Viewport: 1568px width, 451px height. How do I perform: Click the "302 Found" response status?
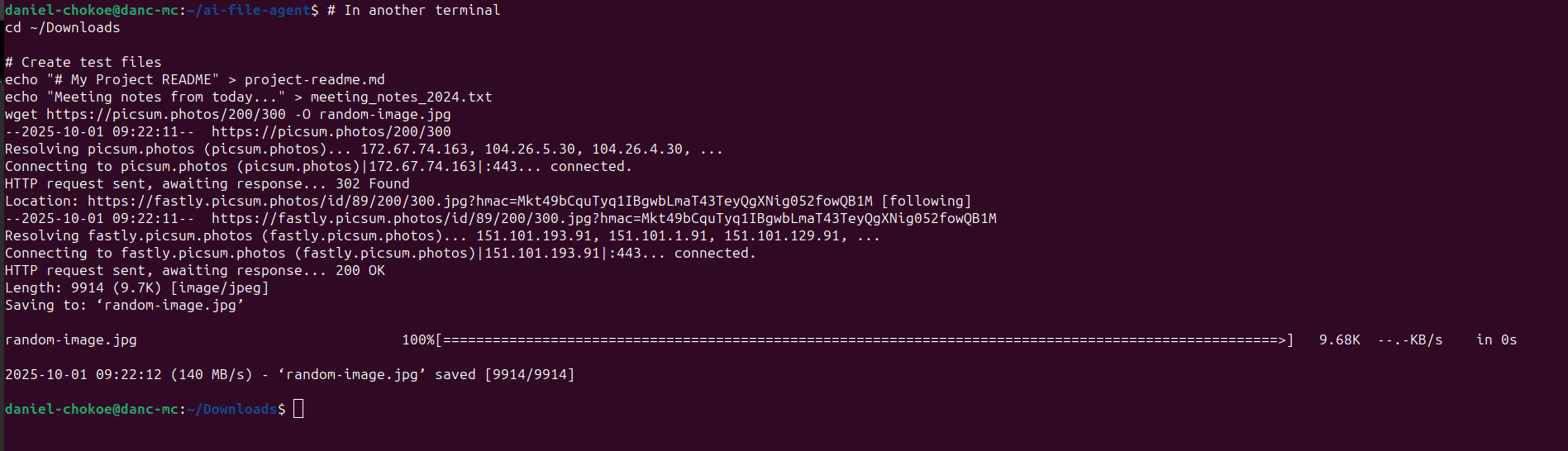point(372,184)
